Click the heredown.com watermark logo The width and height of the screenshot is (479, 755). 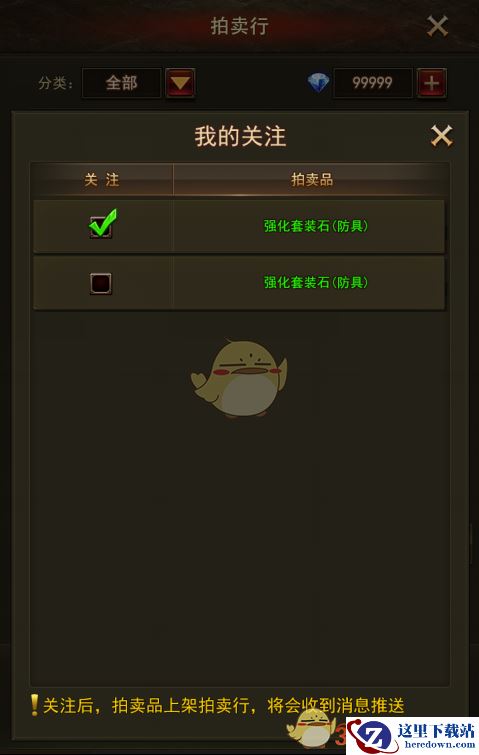[x=413, y=736]
